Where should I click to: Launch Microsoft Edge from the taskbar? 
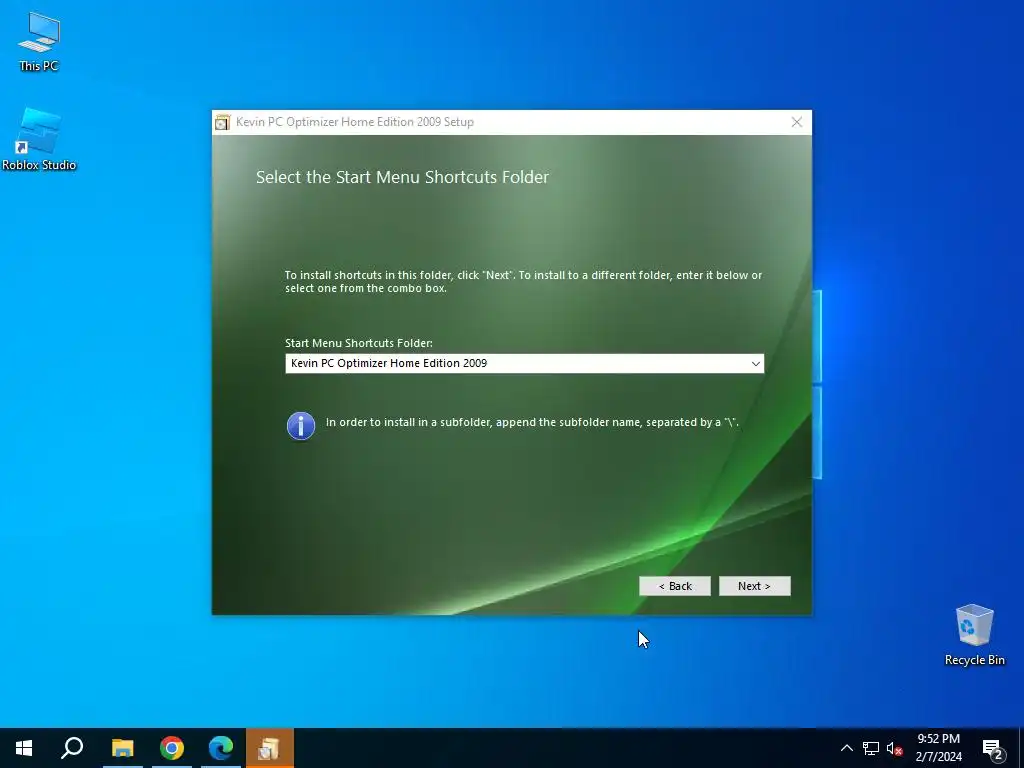[221, 748]
